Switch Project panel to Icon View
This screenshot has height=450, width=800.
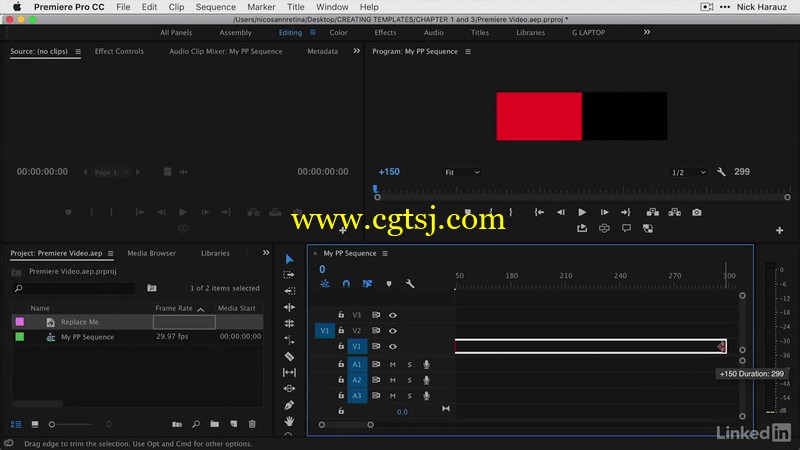click(x=35, y=424)
